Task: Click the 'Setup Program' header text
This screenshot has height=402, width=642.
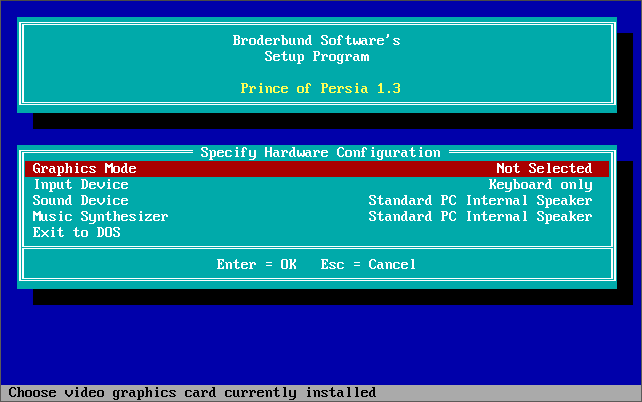Action: pos(316,57)
